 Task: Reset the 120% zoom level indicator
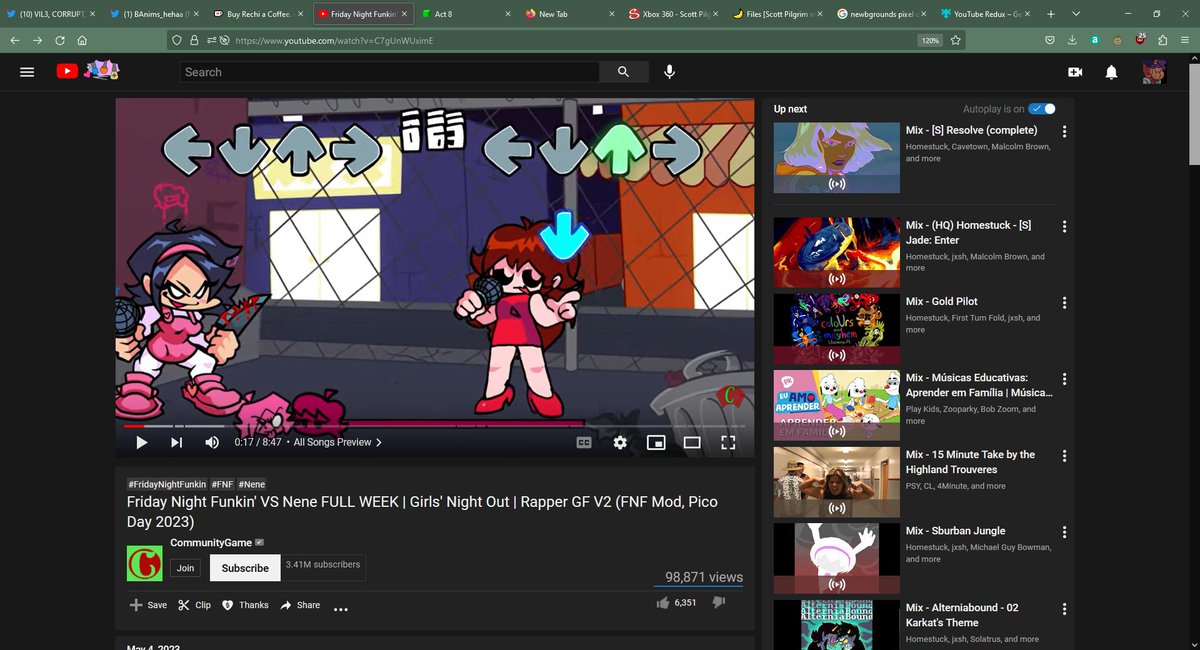(930, 41)
